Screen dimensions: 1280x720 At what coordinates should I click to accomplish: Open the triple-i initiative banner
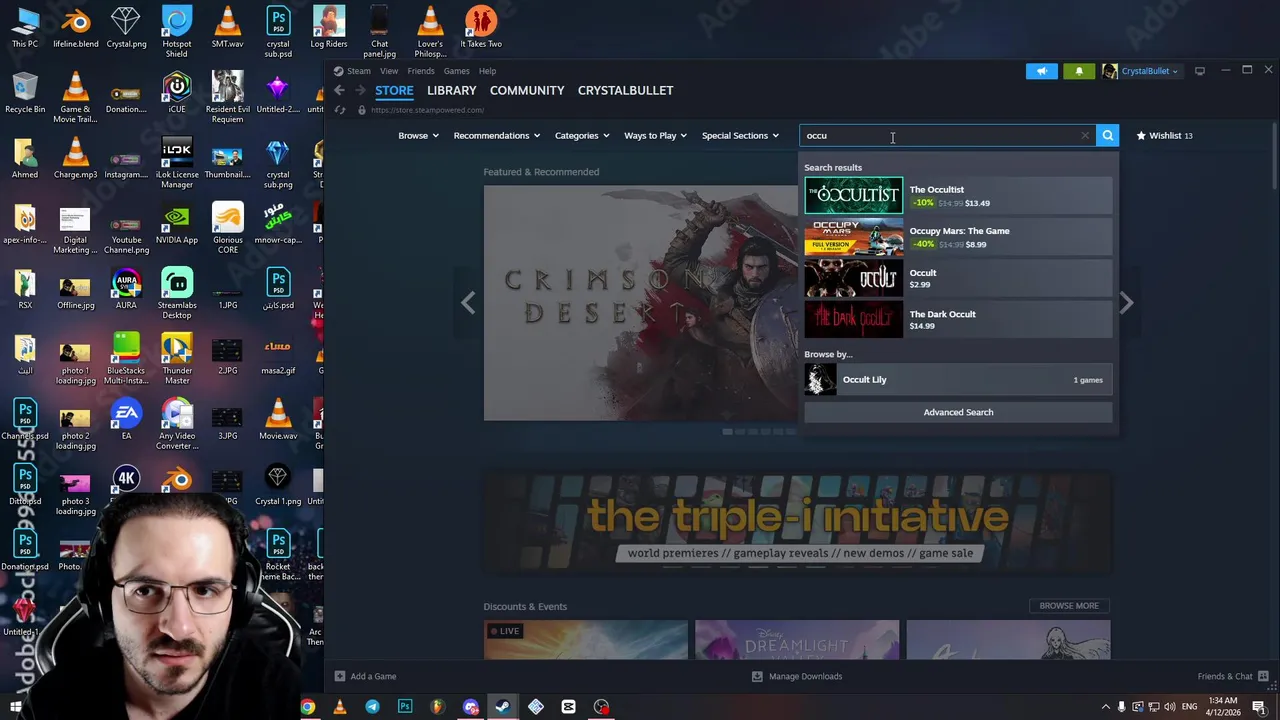(x=797, y=520)
